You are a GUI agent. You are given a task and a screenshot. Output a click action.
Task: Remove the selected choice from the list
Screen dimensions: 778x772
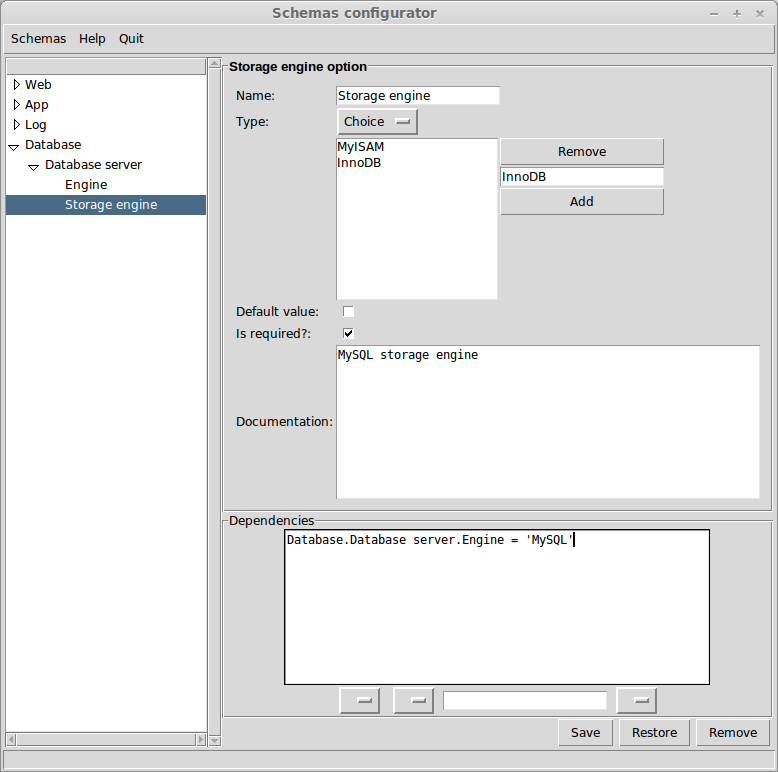click(582, 152)
